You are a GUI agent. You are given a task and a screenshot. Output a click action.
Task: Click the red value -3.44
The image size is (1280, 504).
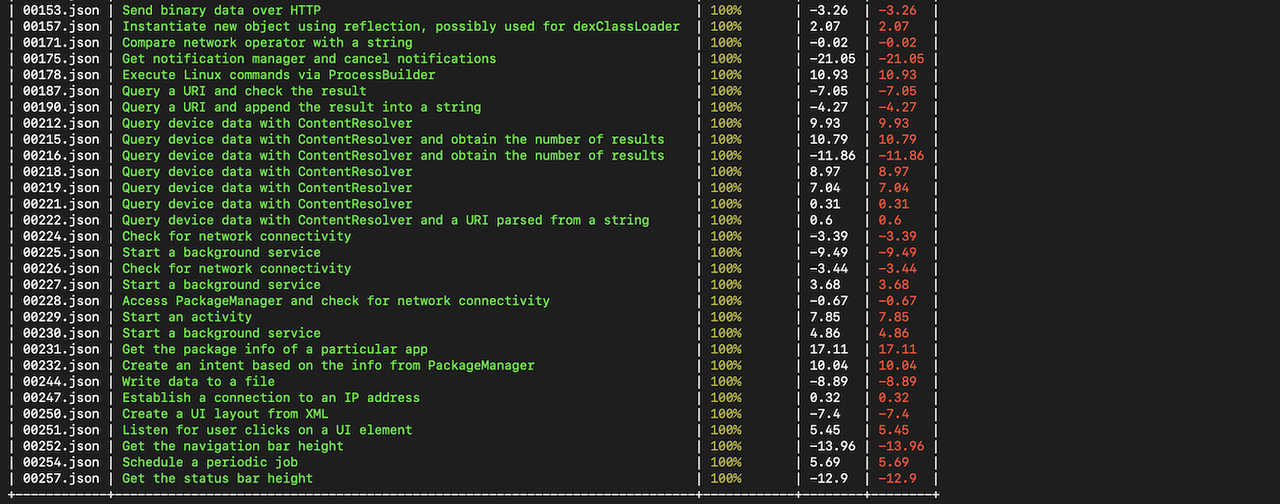click(x=897, y=268)
